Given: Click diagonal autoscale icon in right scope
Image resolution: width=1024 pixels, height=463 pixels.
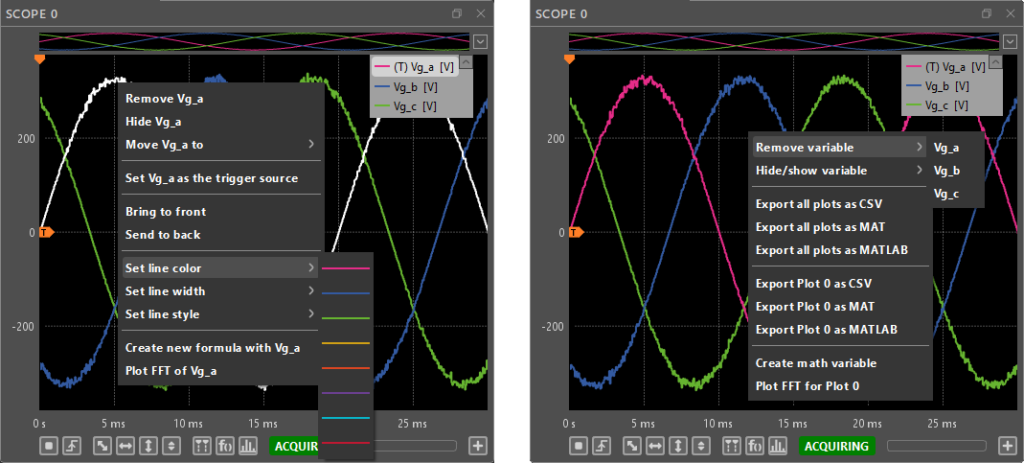Looking at the screenshot, I should [633, 446].
